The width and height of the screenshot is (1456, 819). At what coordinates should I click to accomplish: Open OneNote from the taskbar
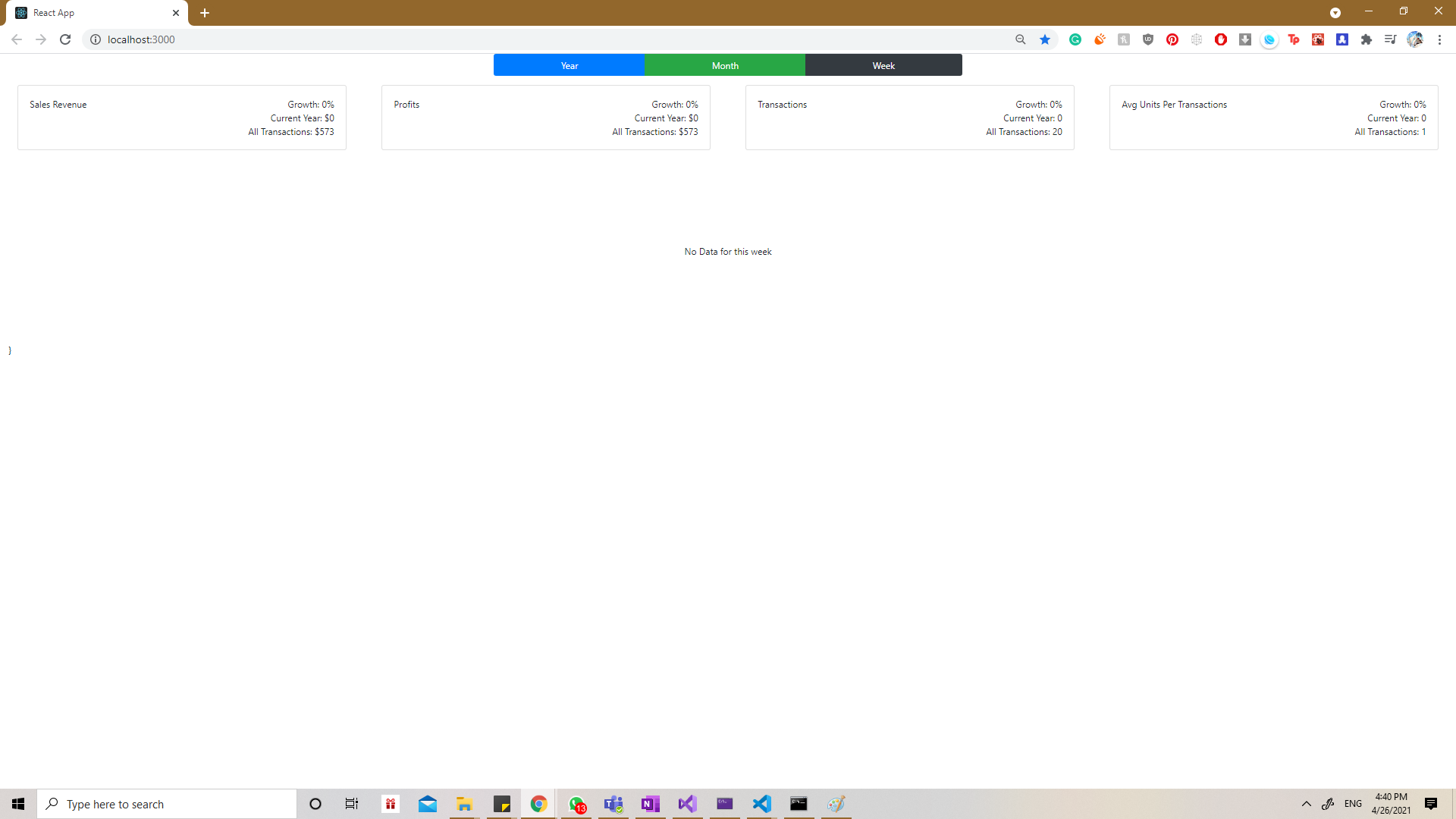650,804
